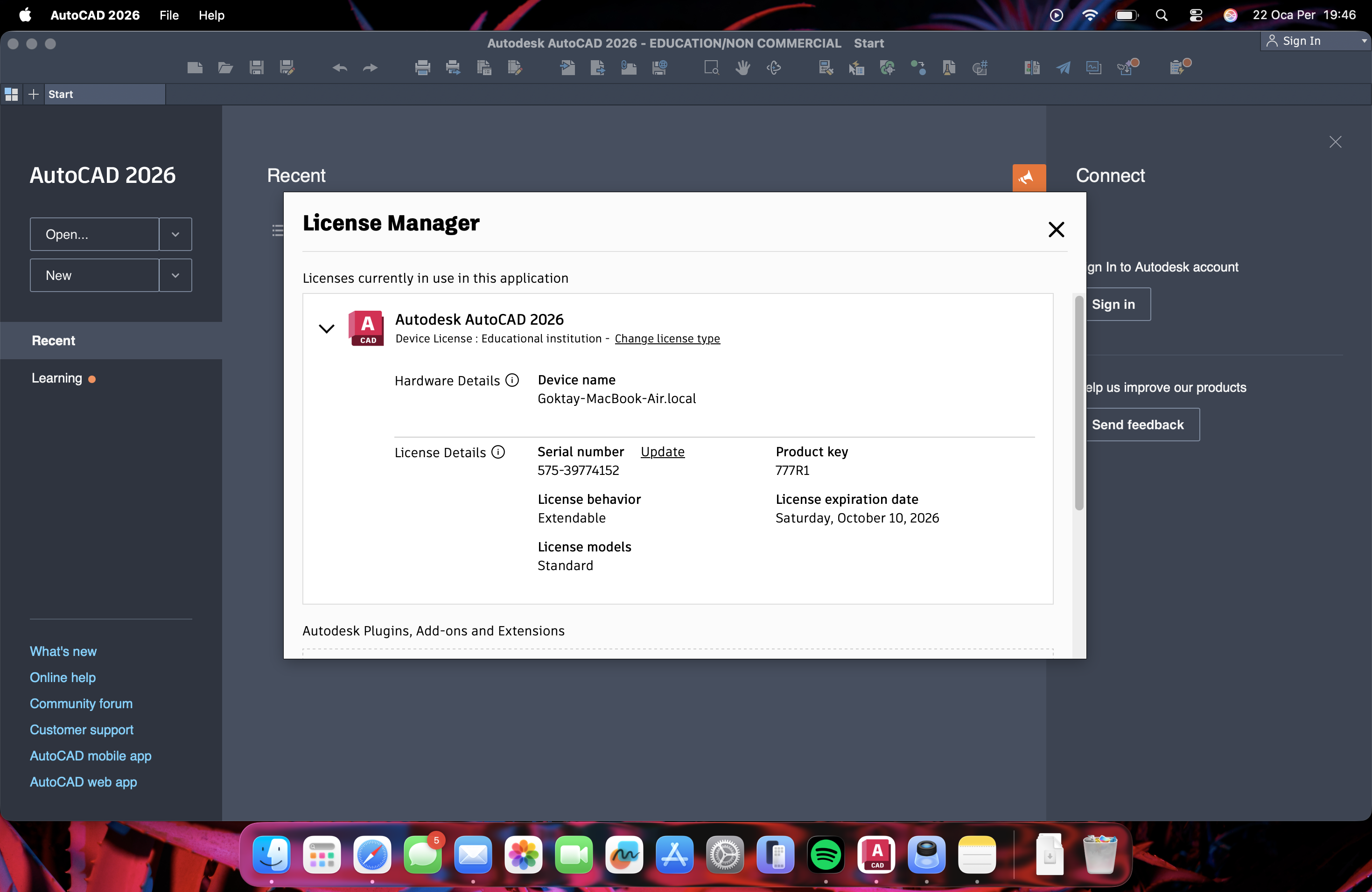Expand the Sign In dropdown in title bar

[x=1364, y=41]
